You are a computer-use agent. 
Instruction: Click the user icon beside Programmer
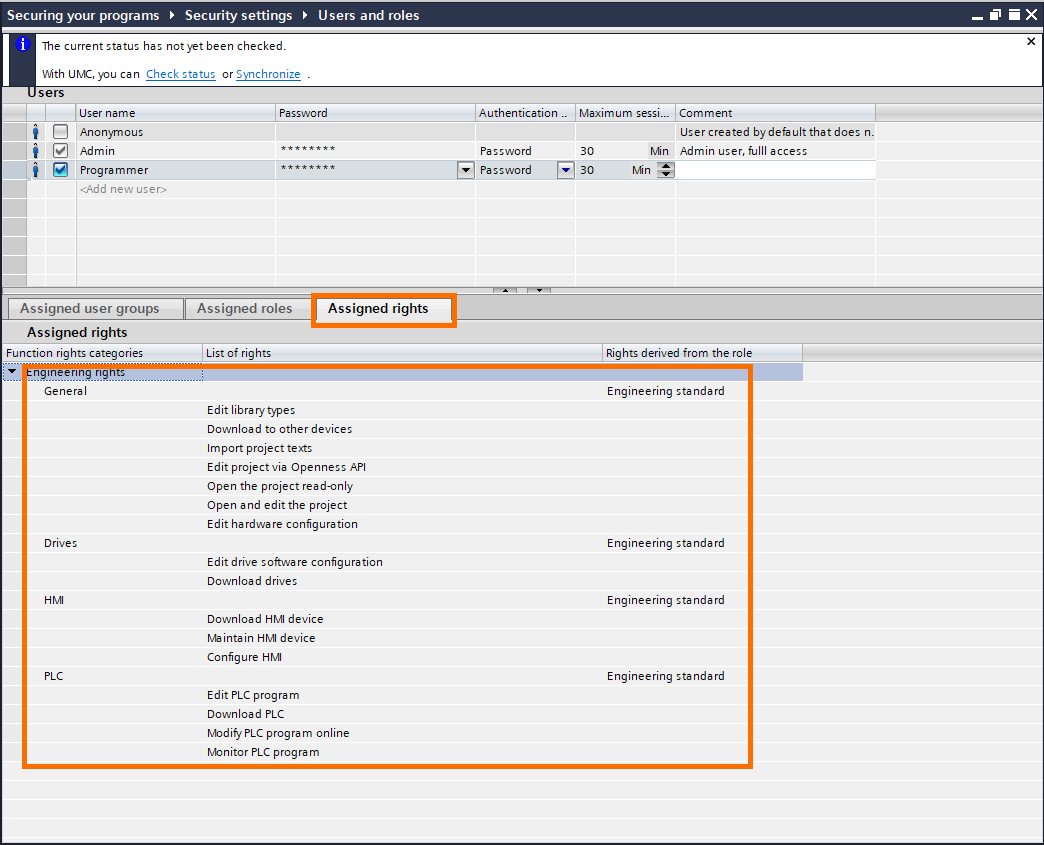(x=36, y=169)
